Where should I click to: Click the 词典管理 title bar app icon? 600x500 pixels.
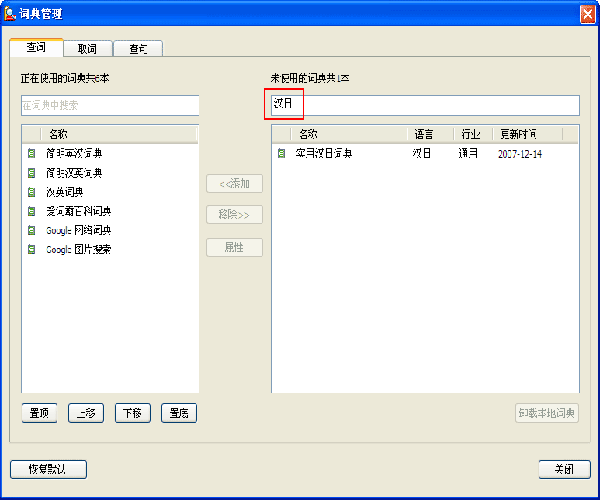click(x=9, y=14)
